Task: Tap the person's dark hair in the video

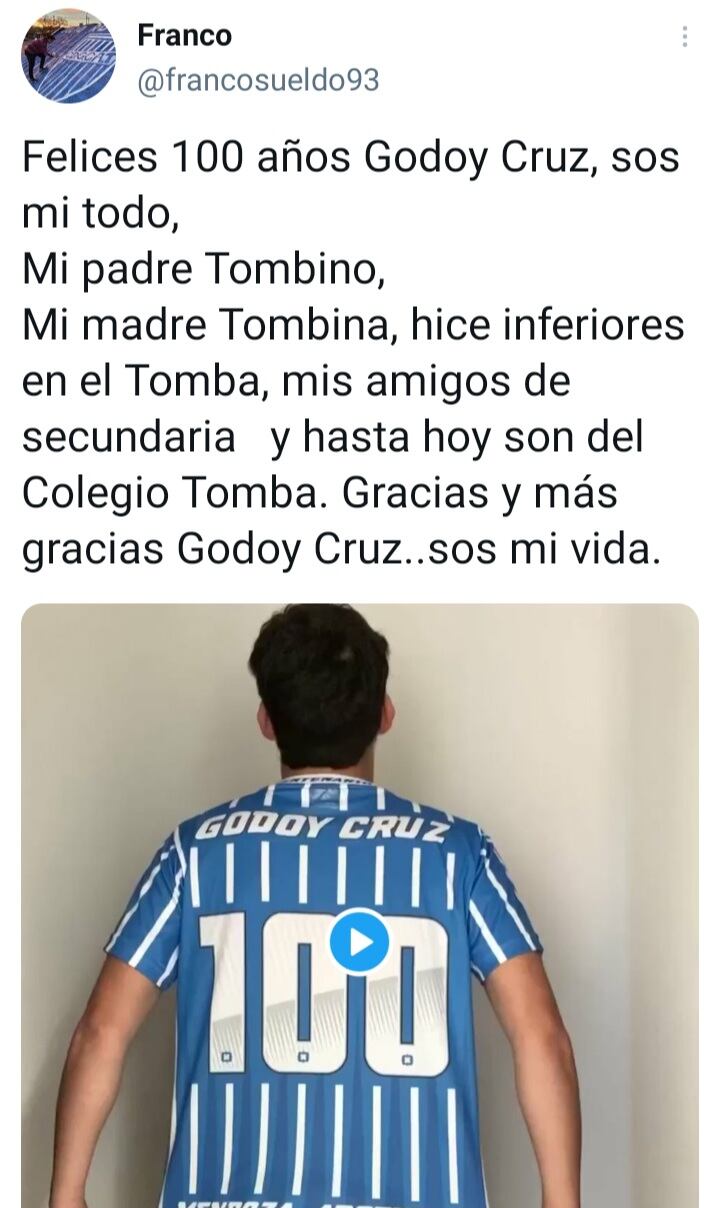Action: (318, 665)
